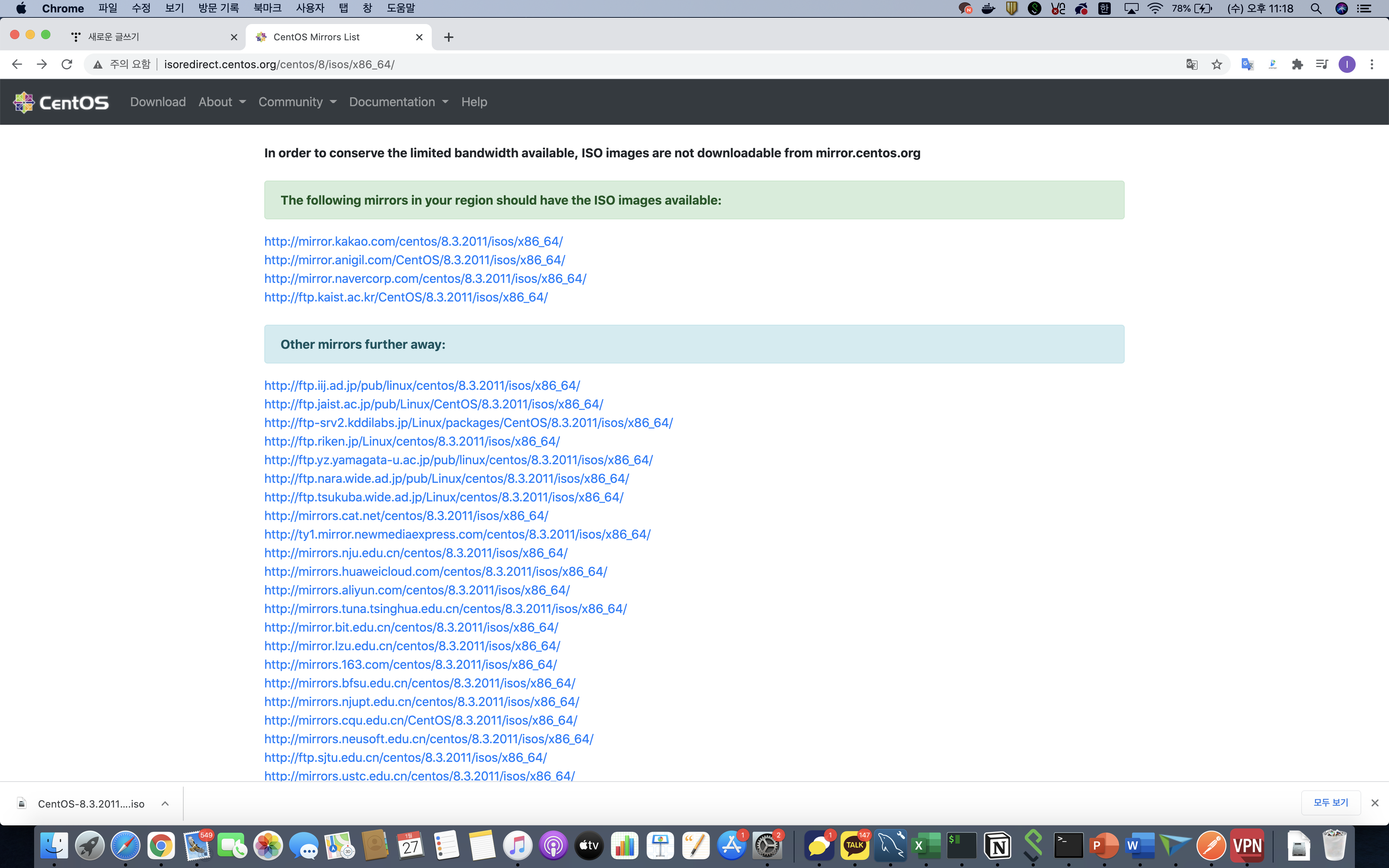This screenshot has height=868, width=1389.
Task: Expand the Community dropdown menu
Action: click(x=297, y=102)
